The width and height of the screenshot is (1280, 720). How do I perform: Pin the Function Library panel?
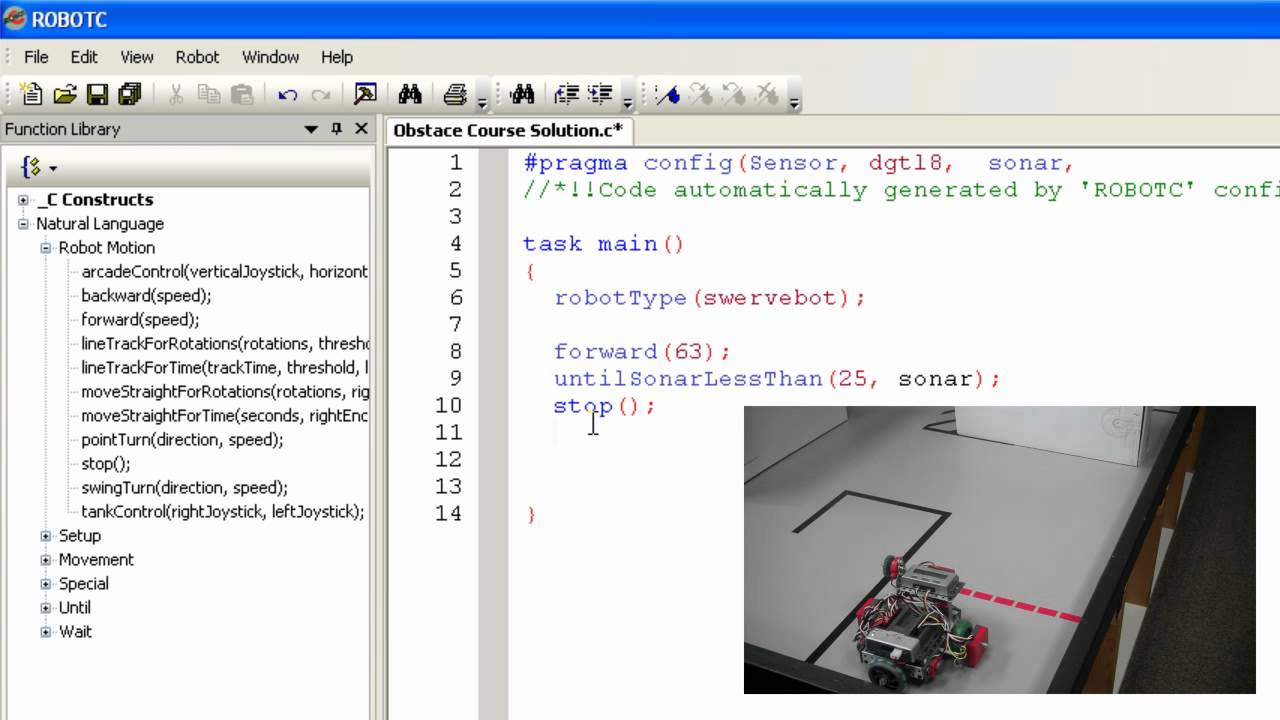[337, 129]
